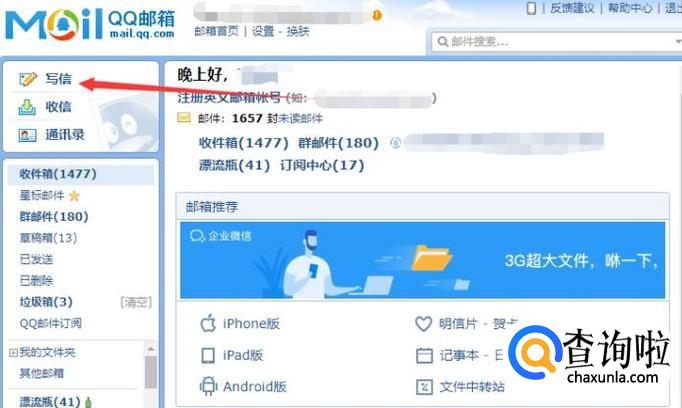Click the heart icon beside 明信片
The width and height of the screenshot is (682, 408).
(423, 324)
